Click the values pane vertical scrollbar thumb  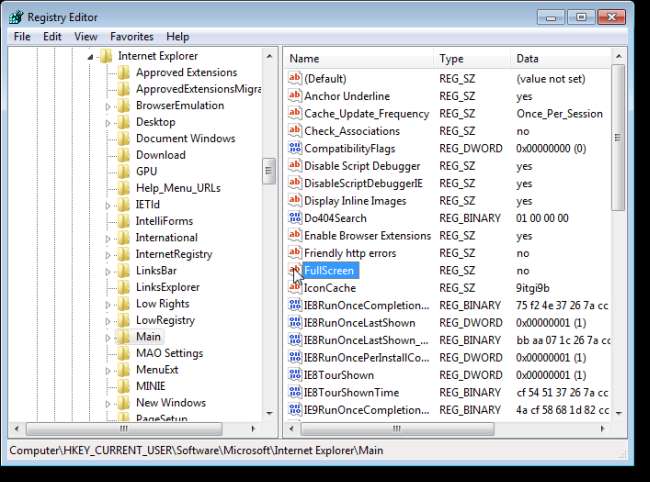(x=618, y=137)
